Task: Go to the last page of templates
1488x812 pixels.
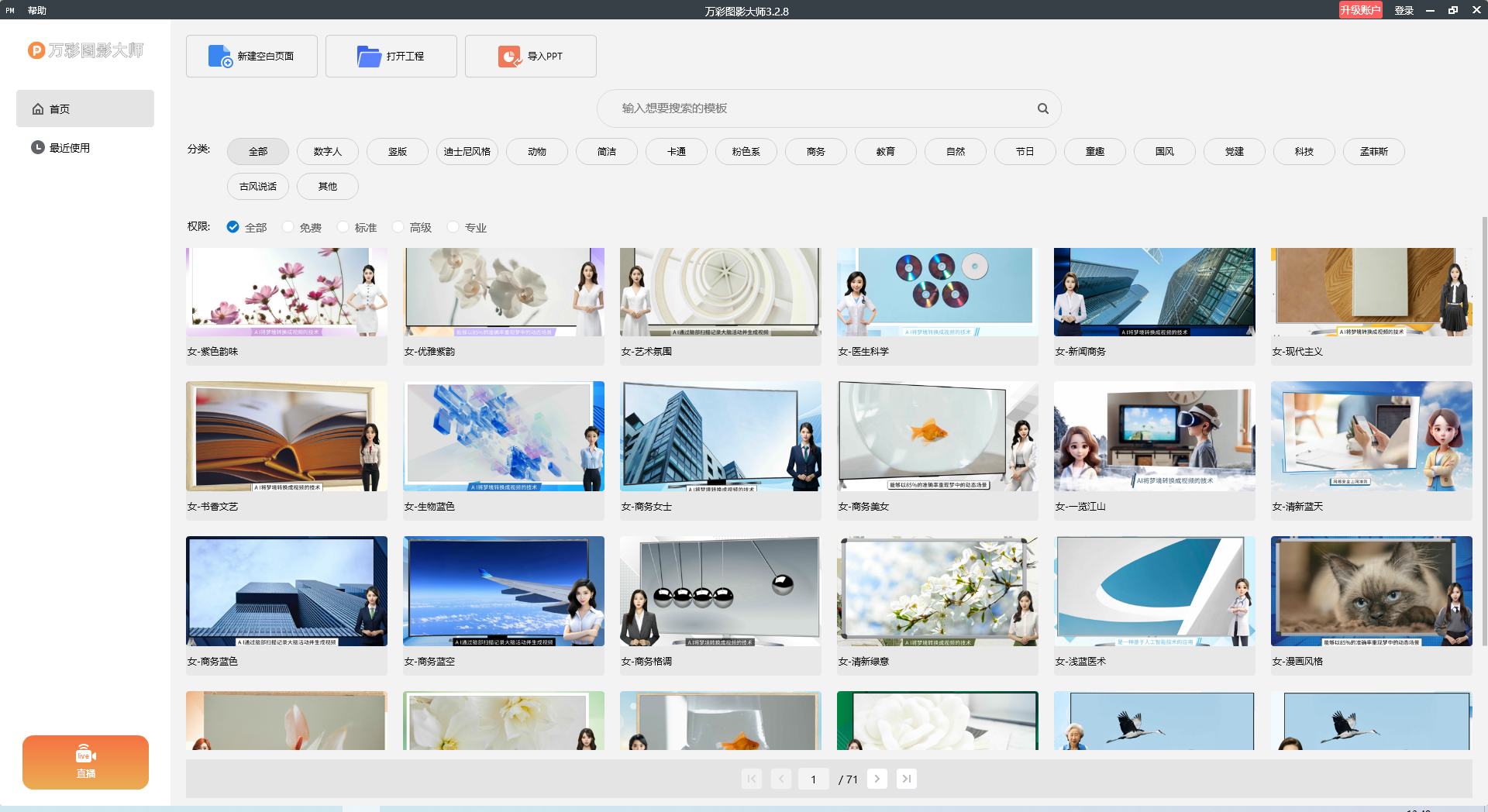Action: point(906,779)
